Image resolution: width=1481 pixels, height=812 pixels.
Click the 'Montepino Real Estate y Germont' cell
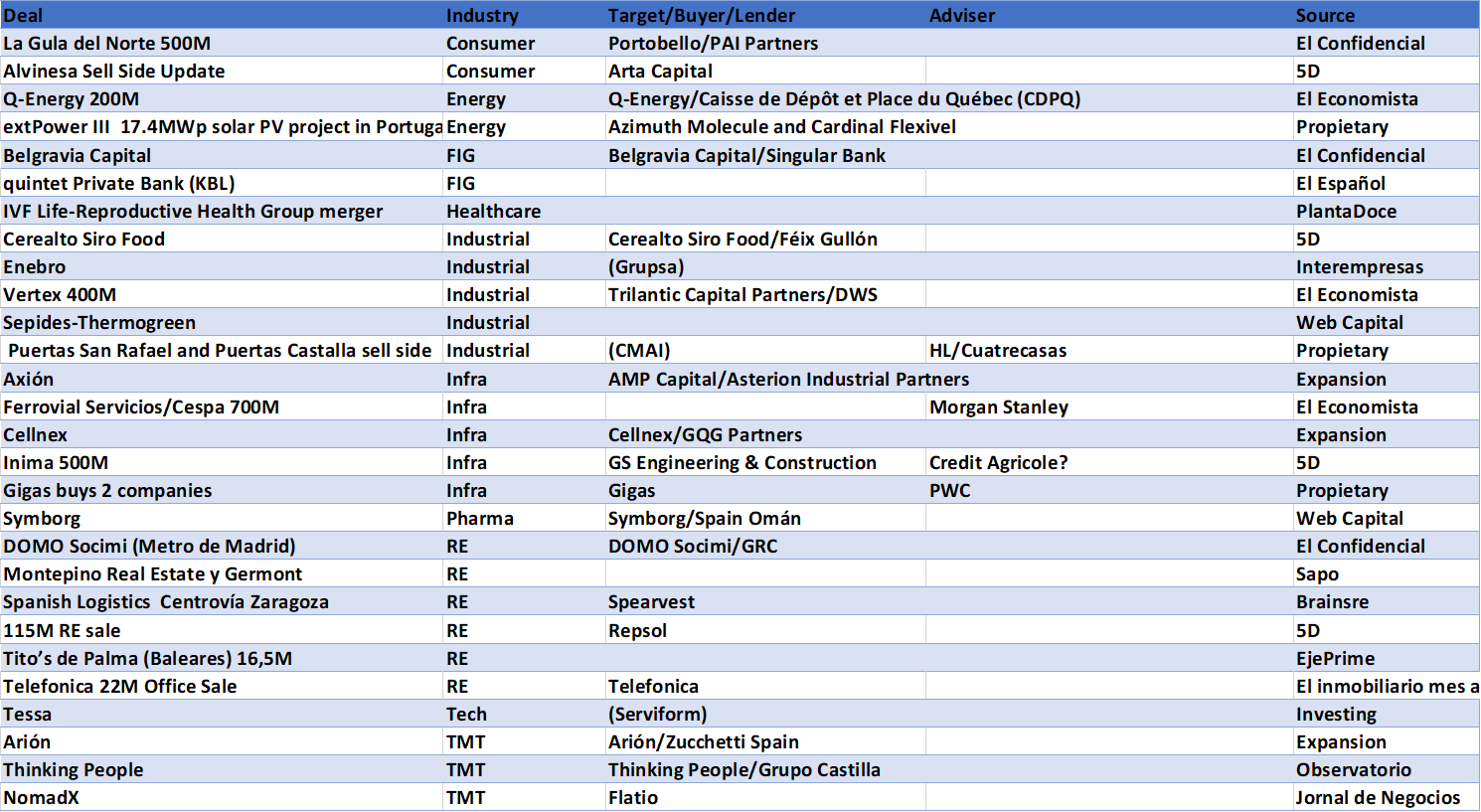pos(222,573)
